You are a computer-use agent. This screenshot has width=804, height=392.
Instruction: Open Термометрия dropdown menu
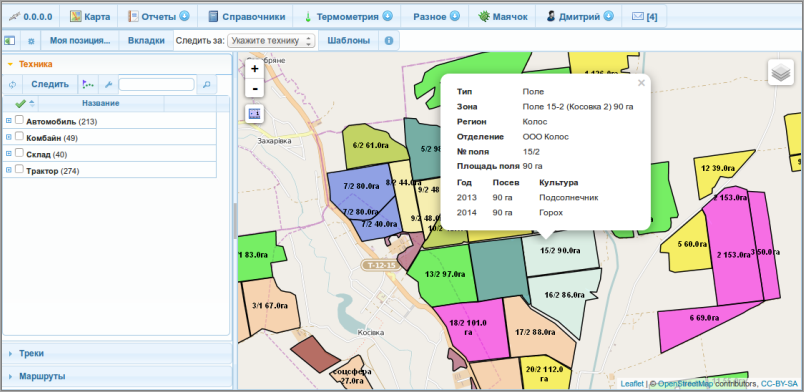coord(348,16)
